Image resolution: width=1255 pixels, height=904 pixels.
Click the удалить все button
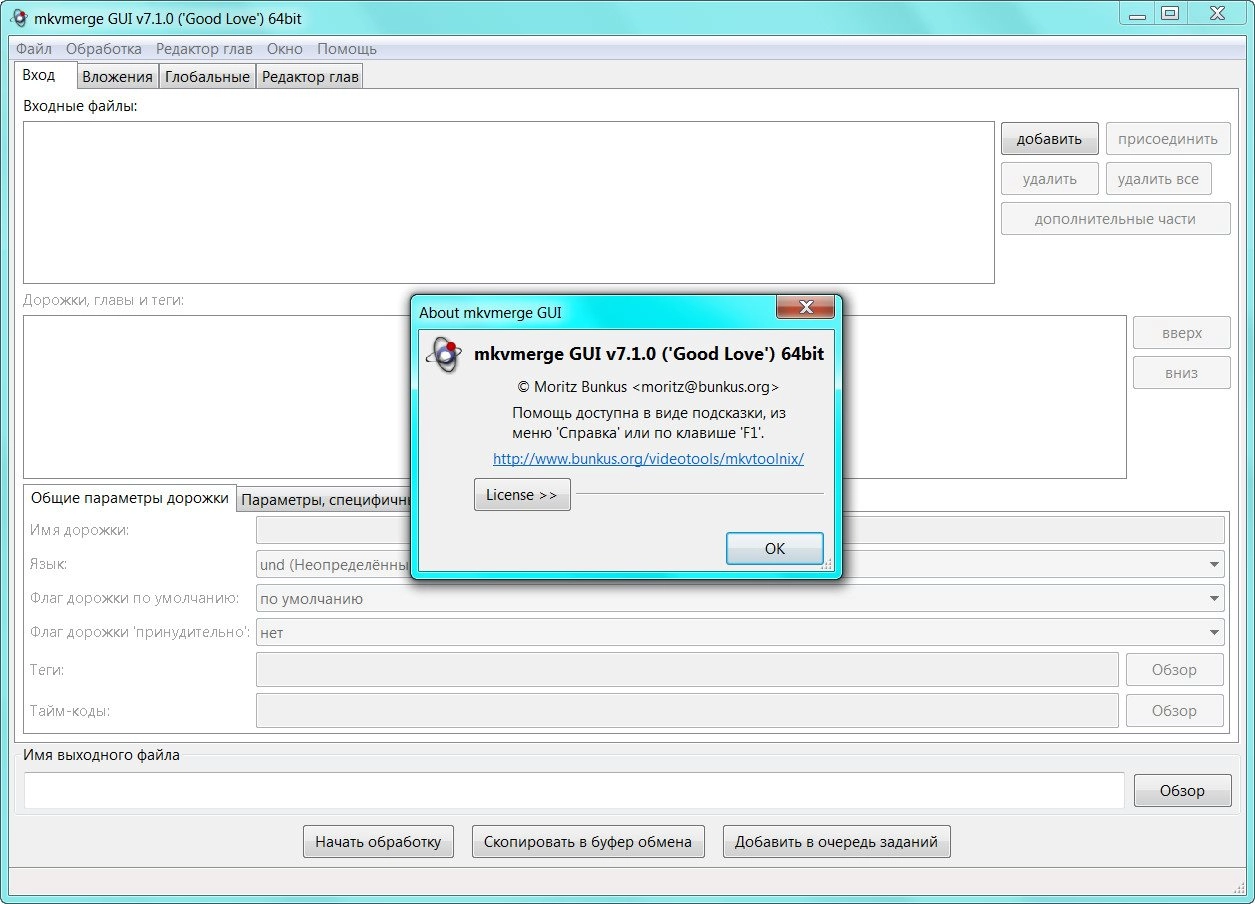pos(1158,179)
